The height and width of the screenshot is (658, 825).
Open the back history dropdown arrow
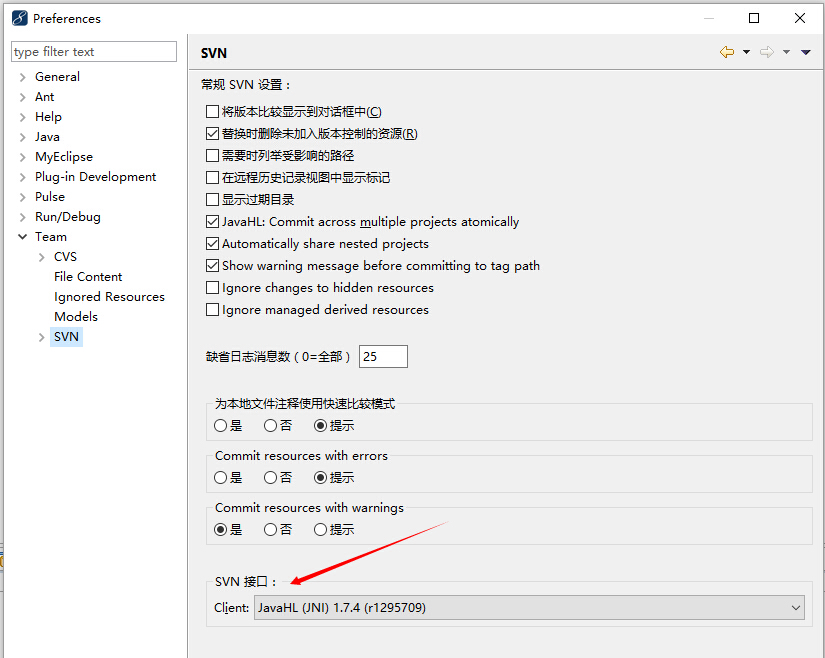click(746, 52)
